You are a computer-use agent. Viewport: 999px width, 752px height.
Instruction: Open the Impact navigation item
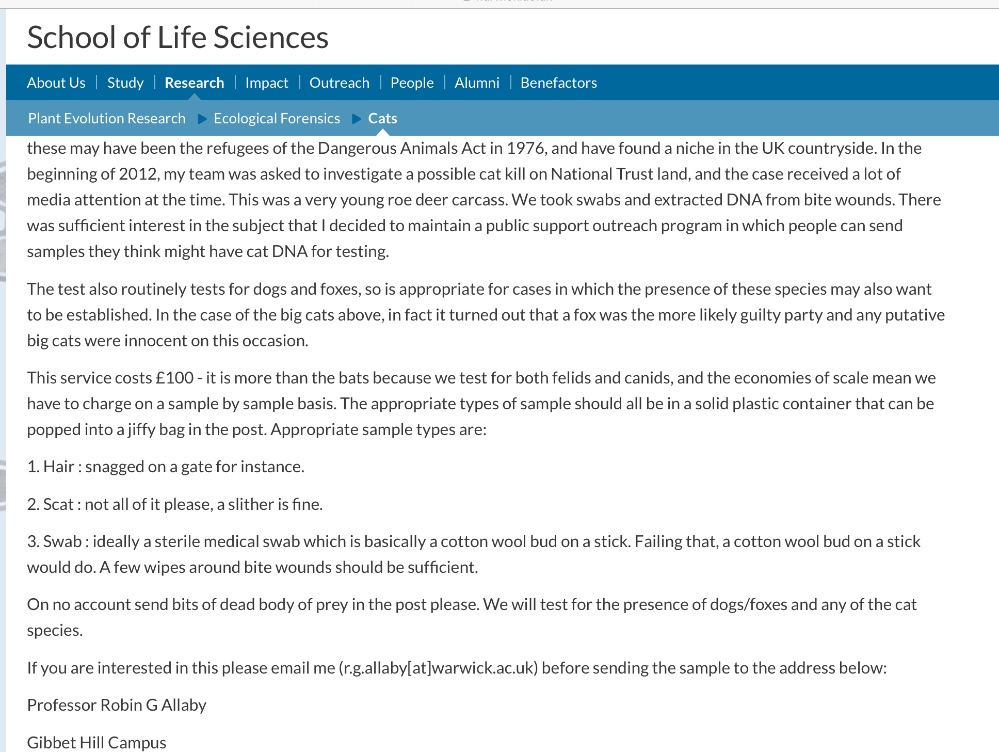[267, 82]
